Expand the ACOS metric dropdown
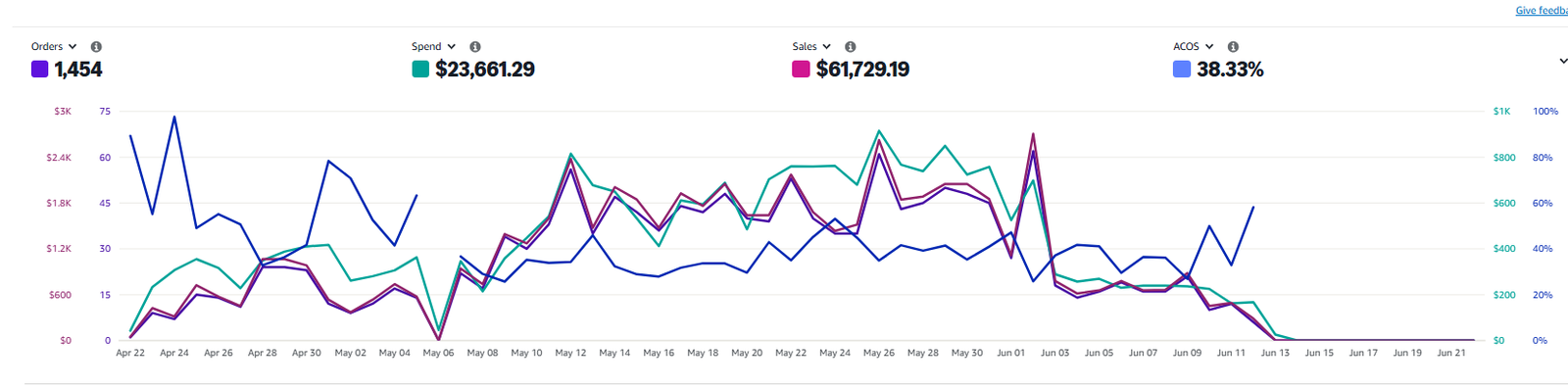Image resolution: width=1568 pixels, height=387 pixels. [1194, 47]
